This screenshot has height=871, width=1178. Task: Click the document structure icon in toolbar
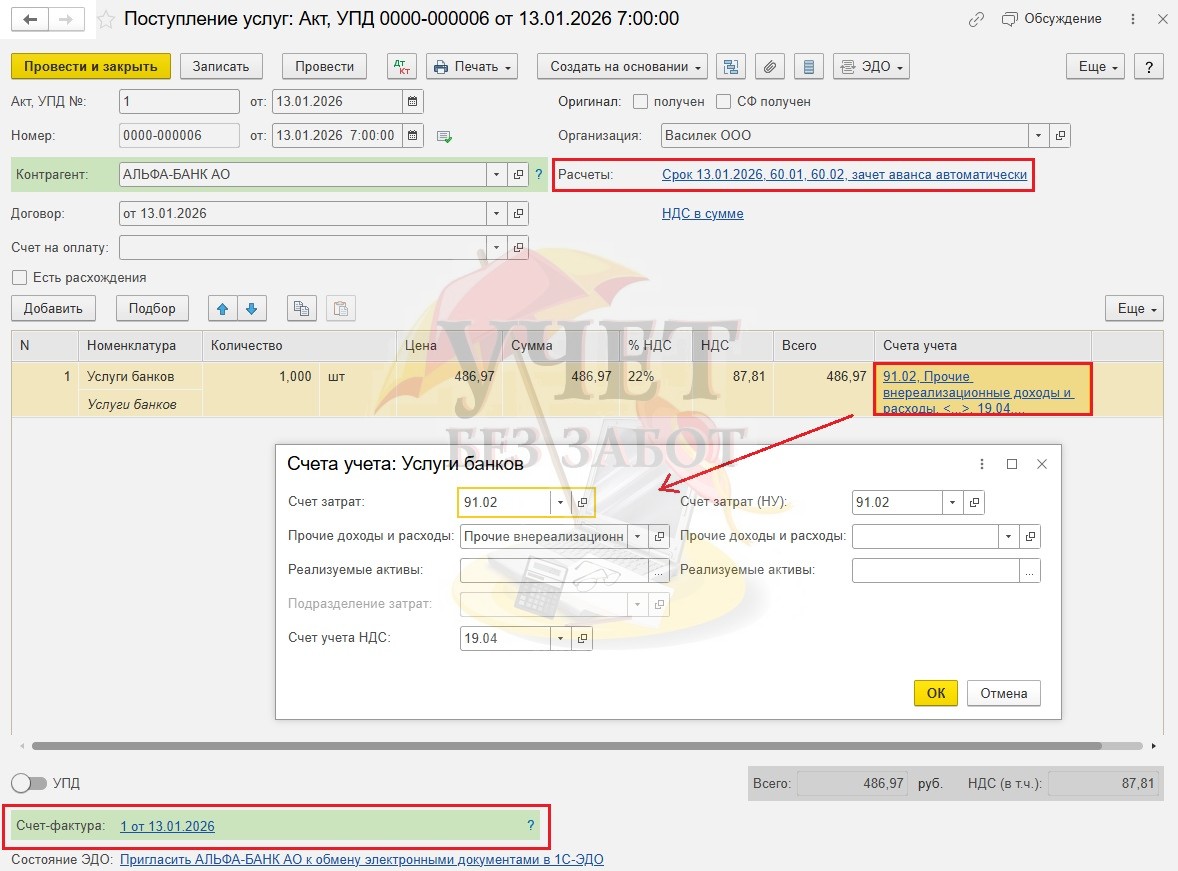731,67
